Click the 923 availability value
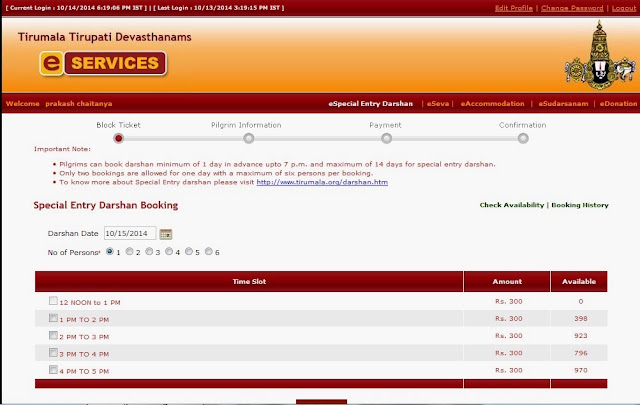Image resolution: width=640 pixels, height=405 pixels. pos(580,336)
